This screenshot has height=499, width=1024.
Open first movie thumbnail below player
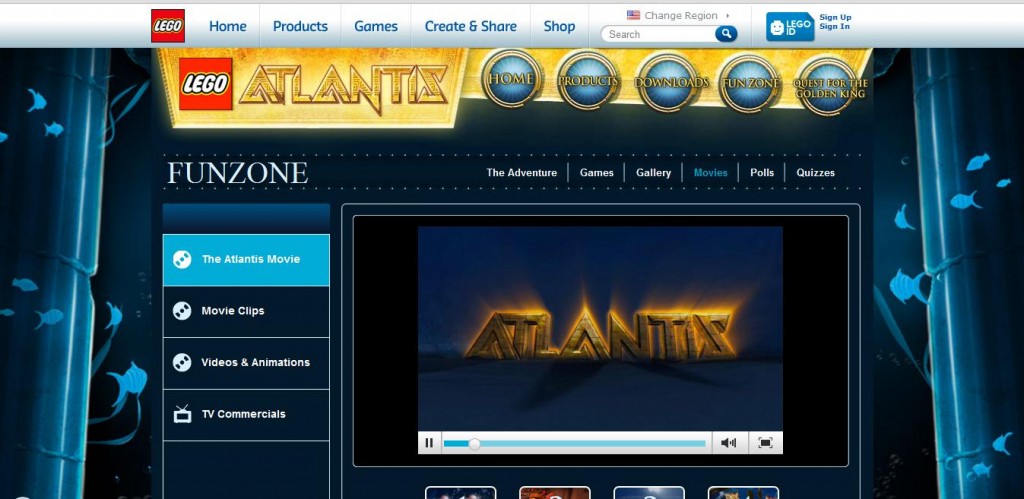[x=460, y=493]
